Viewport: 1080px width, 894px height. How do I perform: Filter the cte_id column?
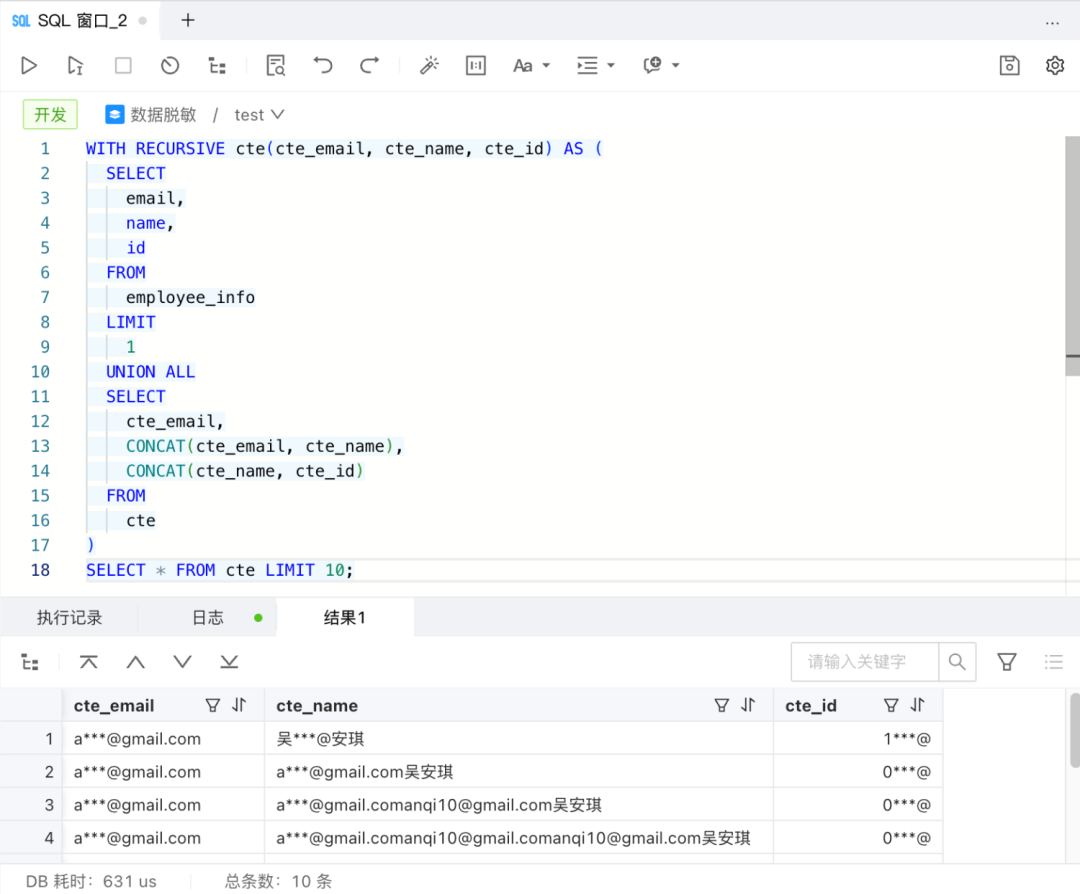pyautogui.click(x=891, y=705)
